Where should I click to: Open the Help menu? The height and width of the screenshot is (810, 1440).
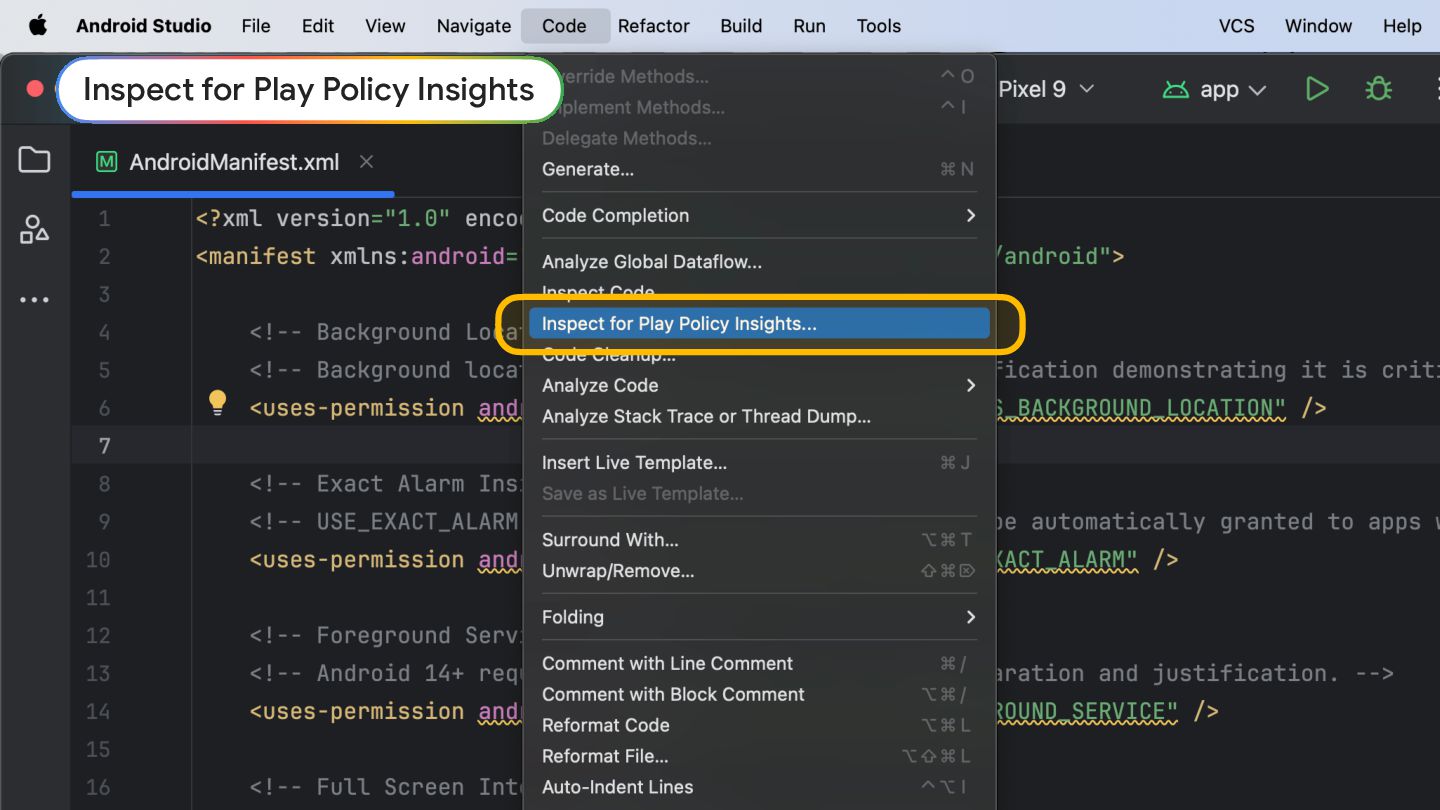[x=1402, y=26]
